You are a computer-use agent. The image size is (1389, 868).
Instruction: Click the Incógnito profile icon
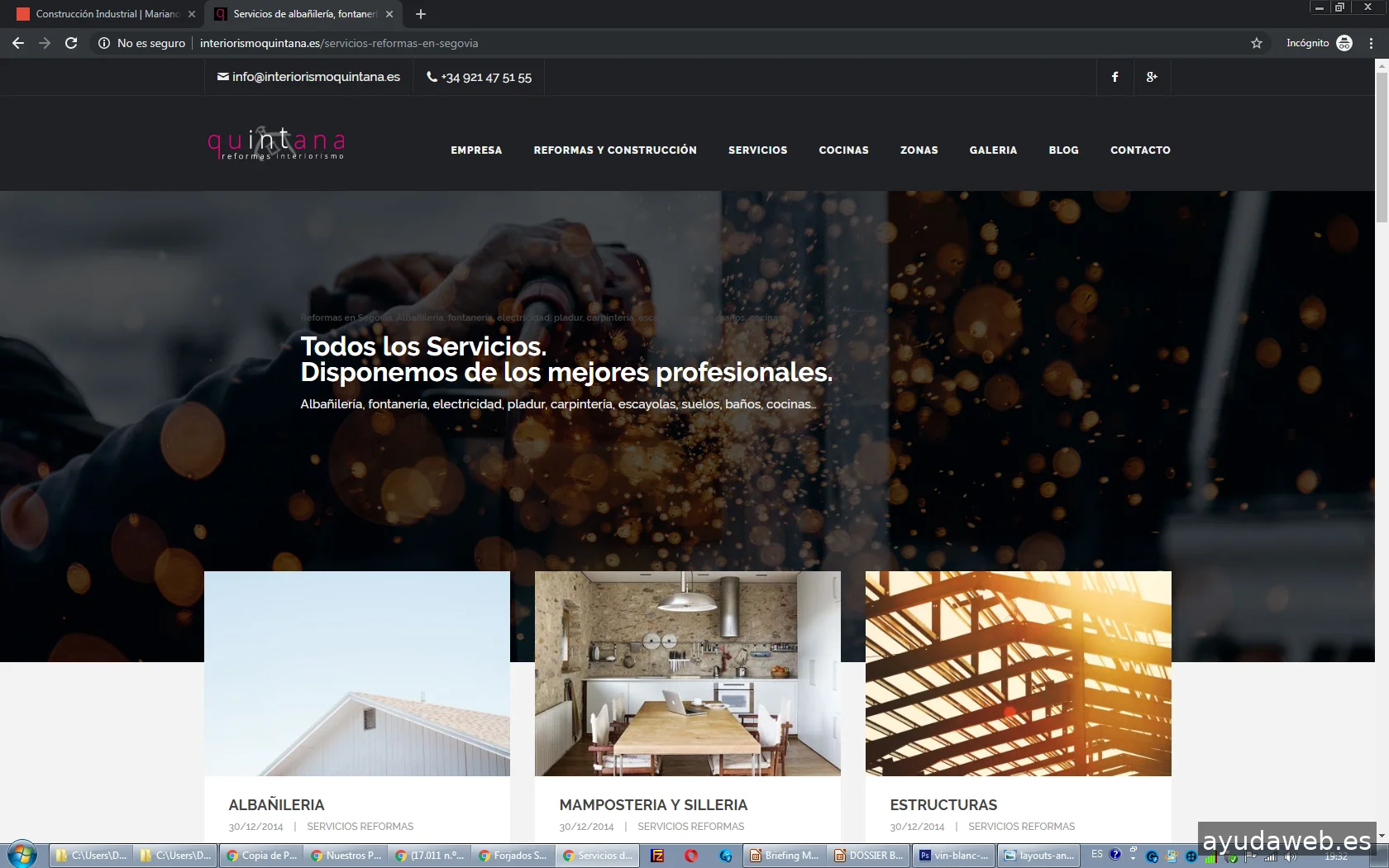(1344, 43)
